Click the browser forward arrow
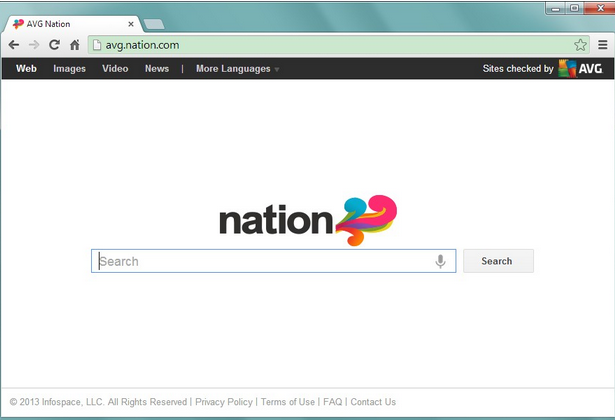615x420 pixels. [34, 45]
